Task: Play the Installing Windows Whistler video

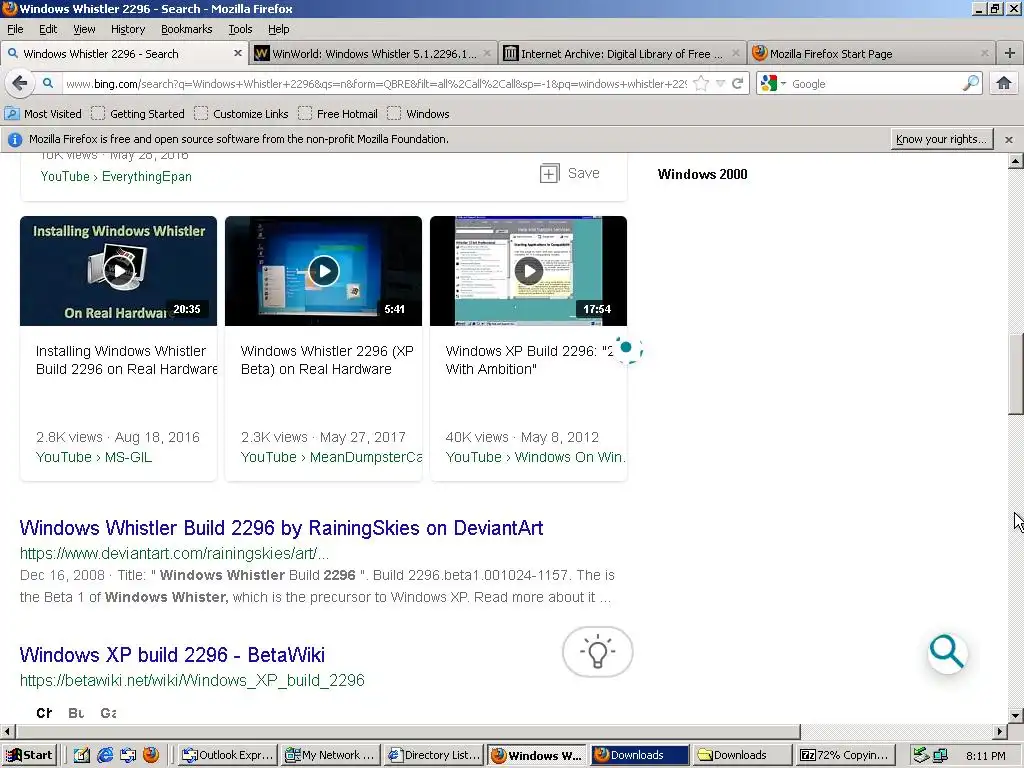Action: pos(118,270)
